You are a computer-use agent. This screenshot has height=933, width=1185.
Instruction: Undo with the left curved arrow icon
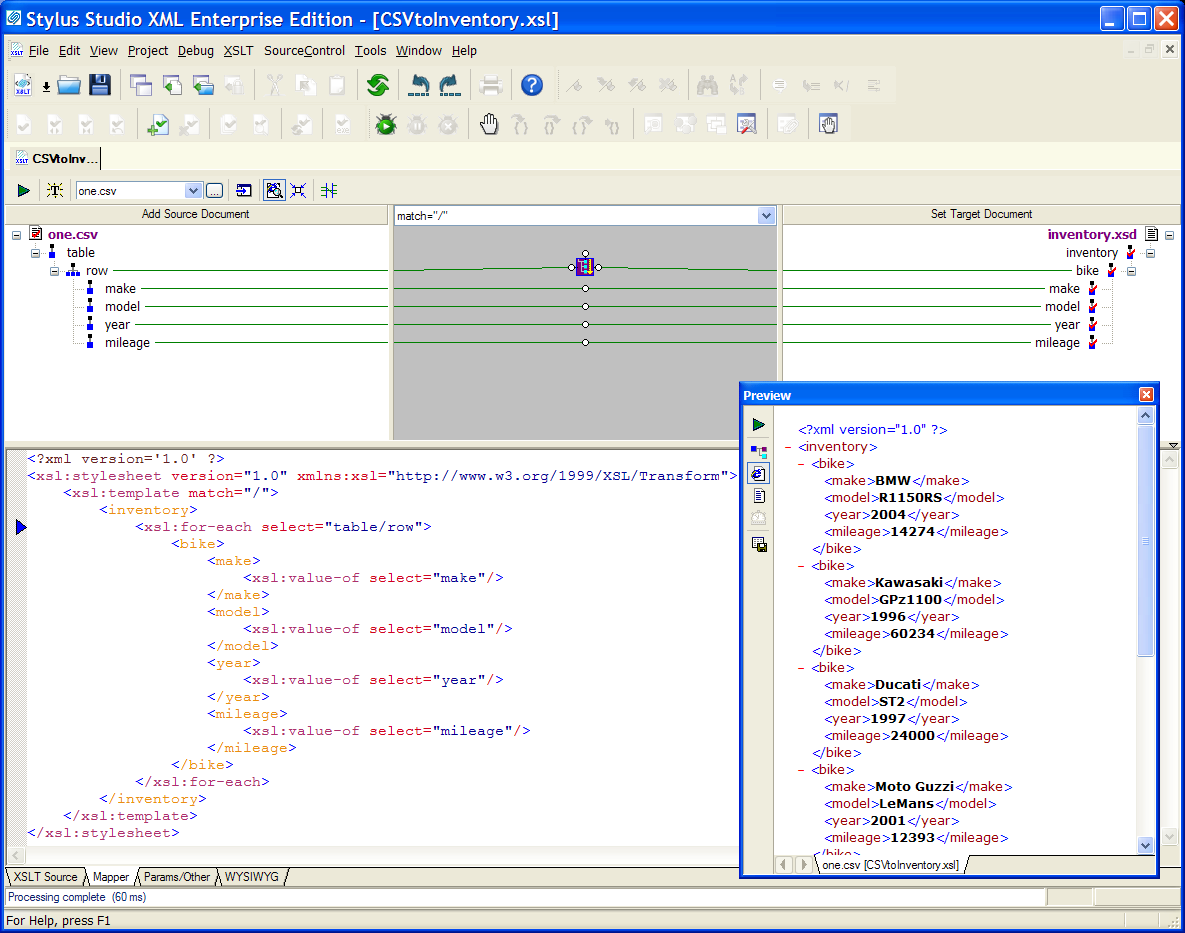coord(419,85)
